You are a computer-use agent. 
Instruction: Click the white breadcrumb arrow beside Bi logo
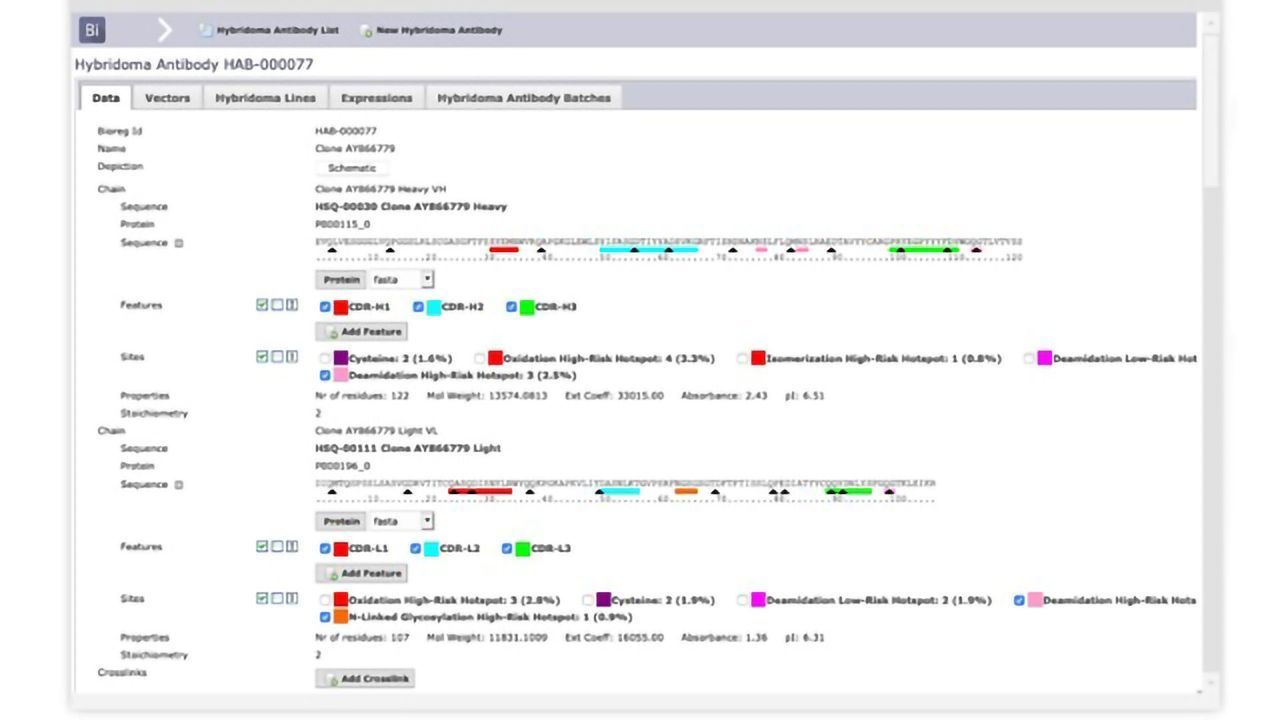166,29
